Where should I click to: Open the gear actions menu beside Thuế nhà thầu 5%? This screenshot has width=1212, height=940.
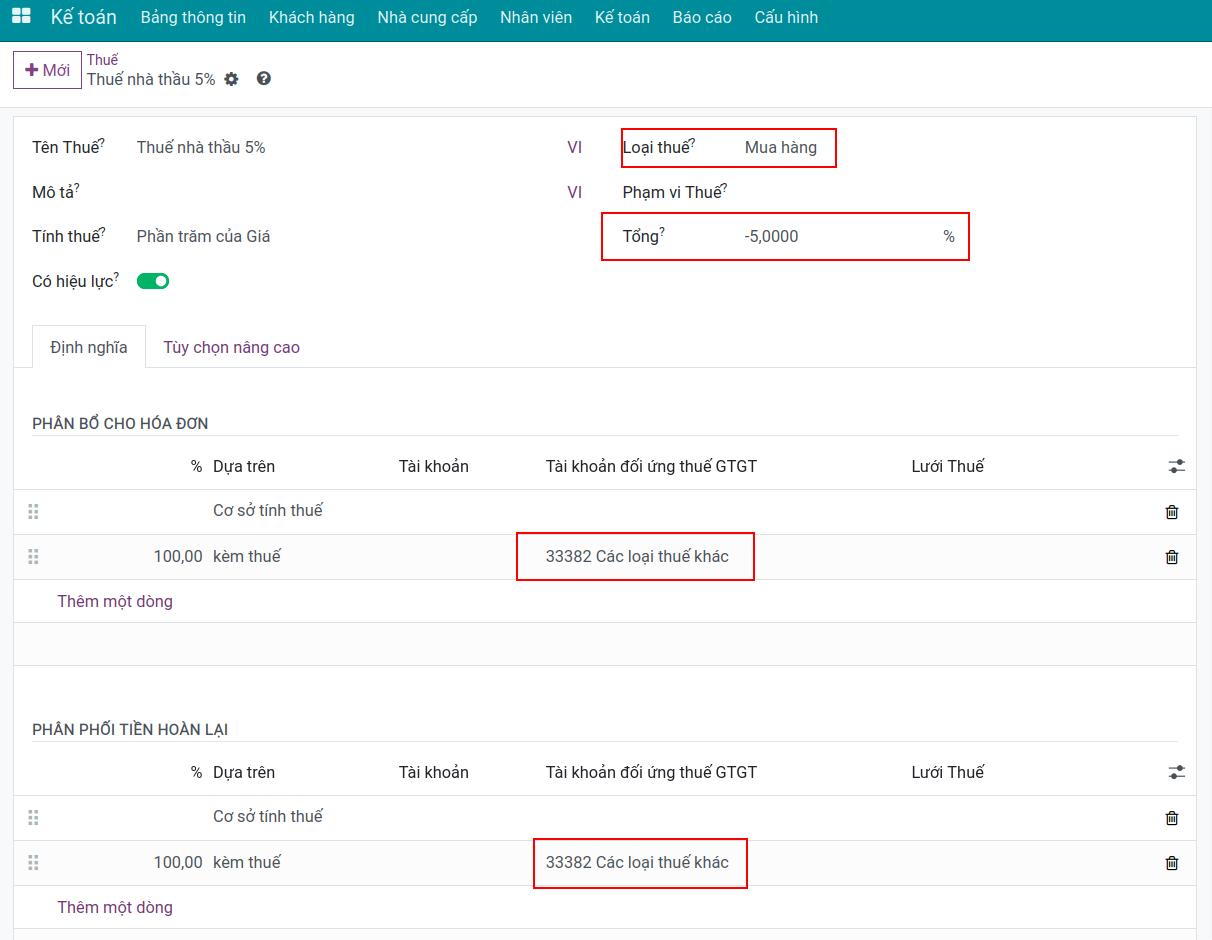[232, 79]
